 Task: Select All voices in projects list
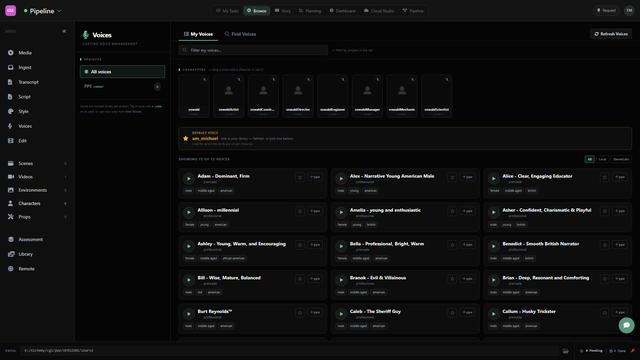(122, 72)
